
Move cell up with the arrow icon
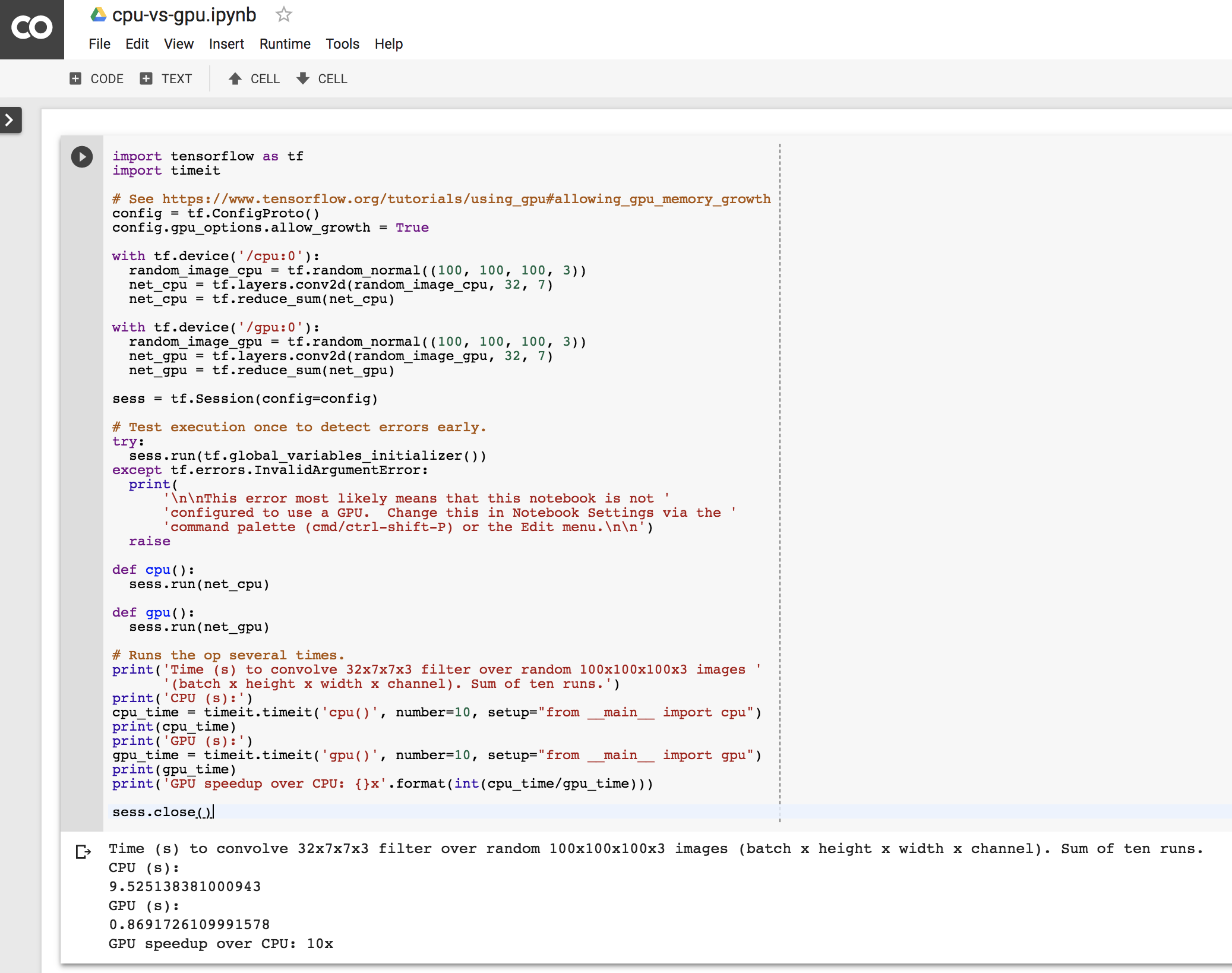[x=235, y=78]
